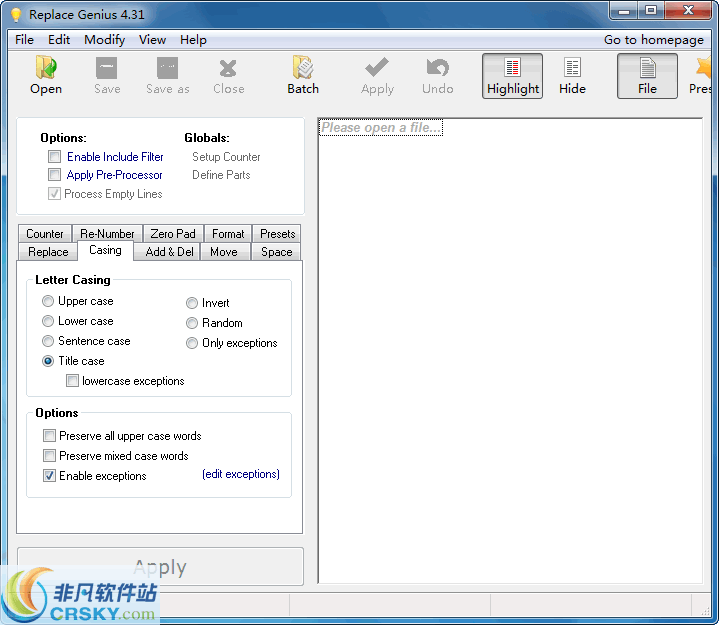Click the Apply checkmark toolbar icon
Screen dimensions: 719x625
(377, 76)
